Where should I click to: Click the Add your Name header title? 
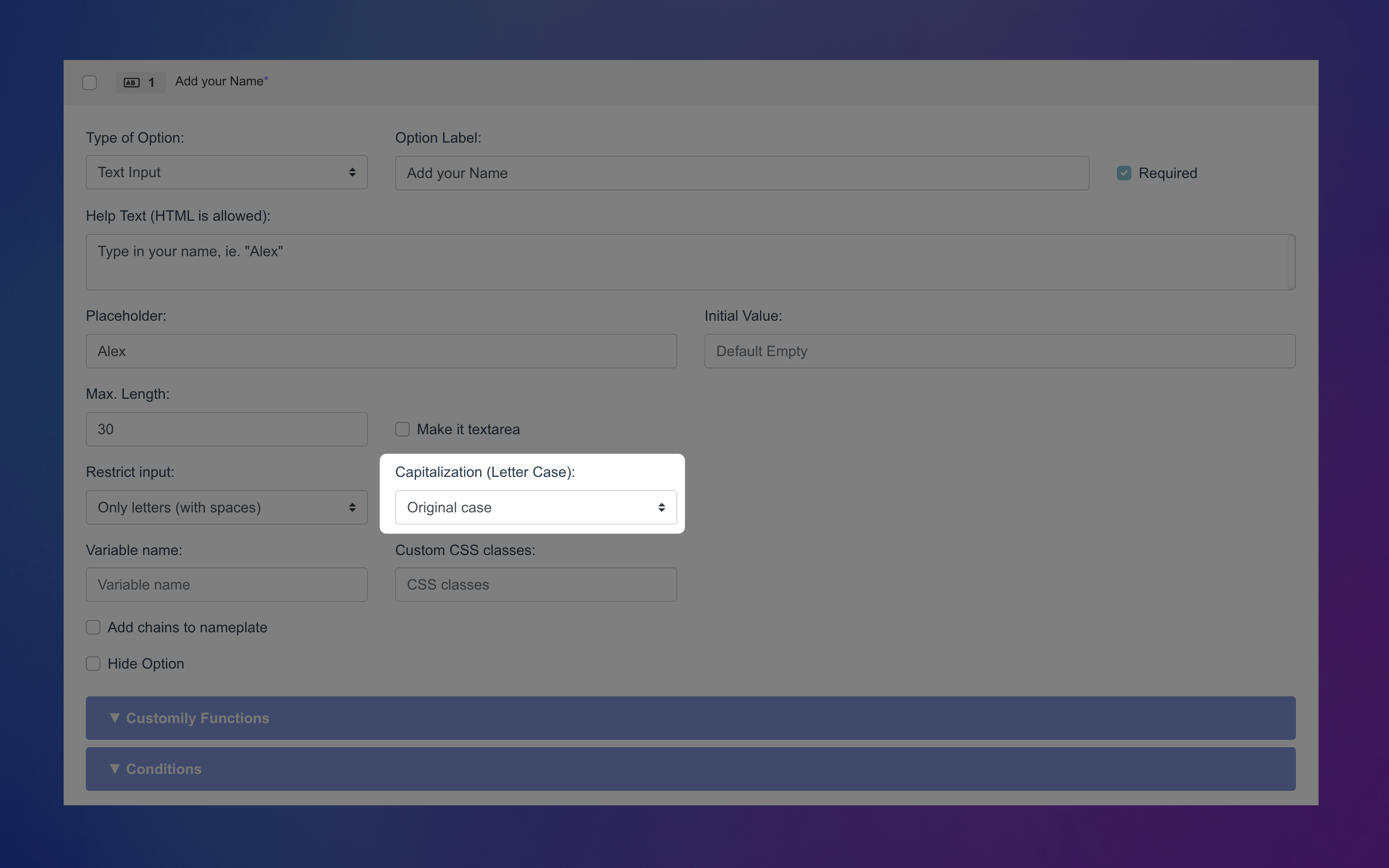click(219, 81)
